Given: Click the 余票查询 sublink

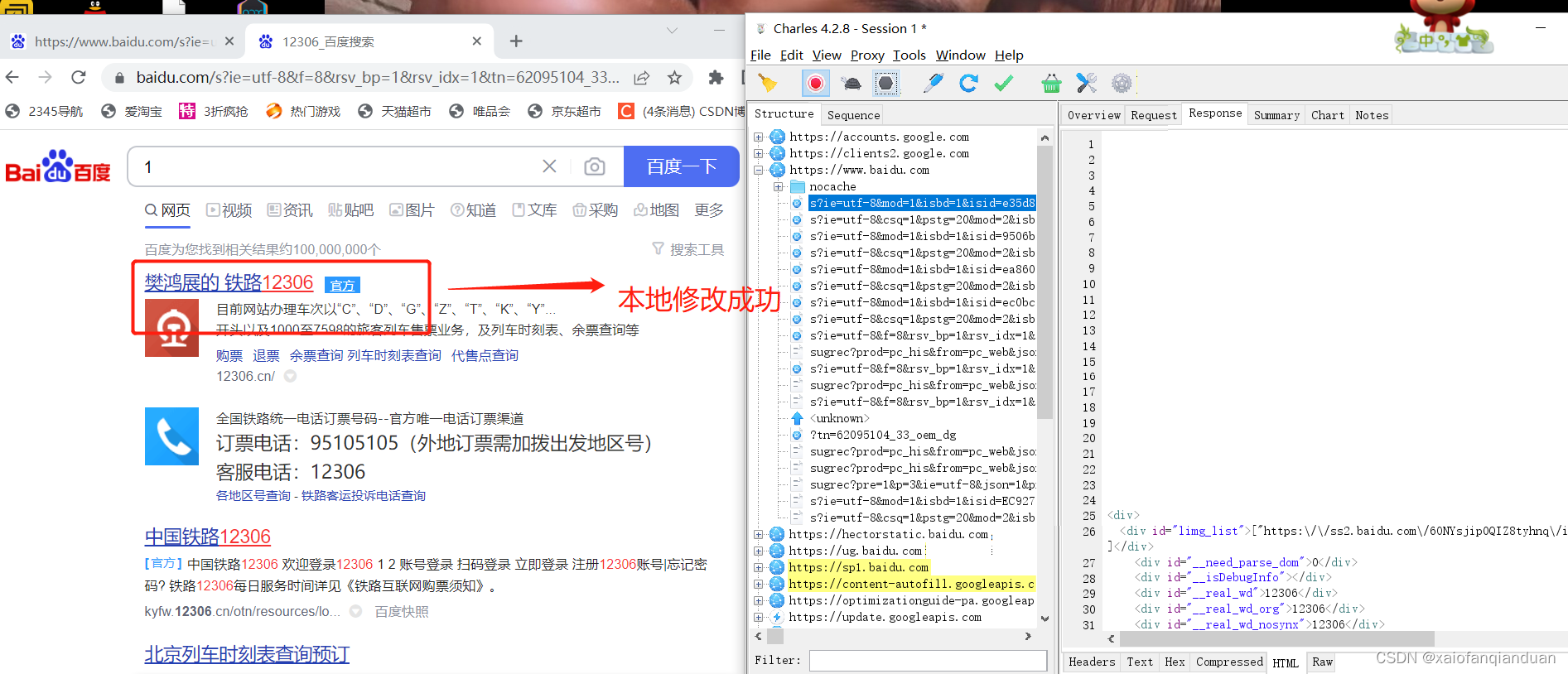Looking at the screenshot, I should coord(316,355).
